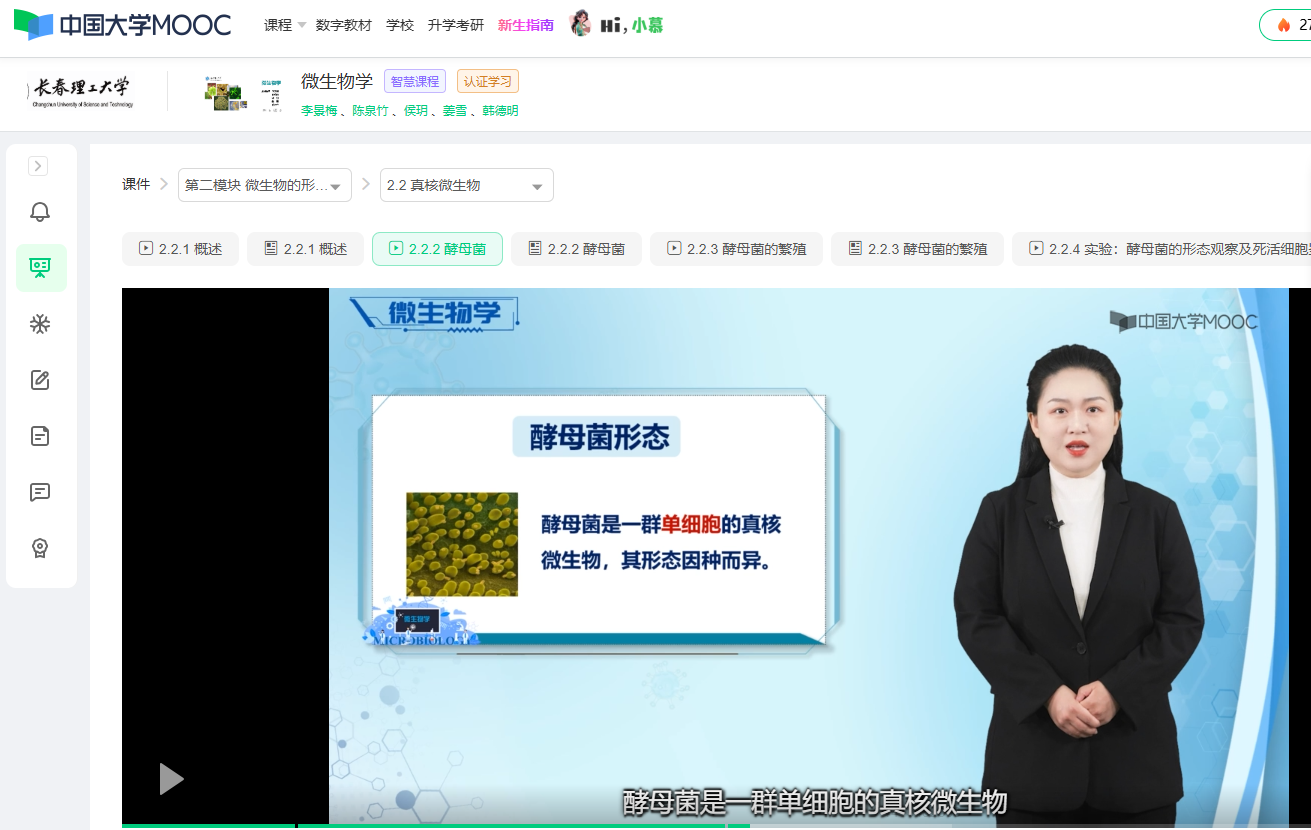Click the 认证学习 button
Viewport: 1311px width, 830px height.
tap(487, 82)
